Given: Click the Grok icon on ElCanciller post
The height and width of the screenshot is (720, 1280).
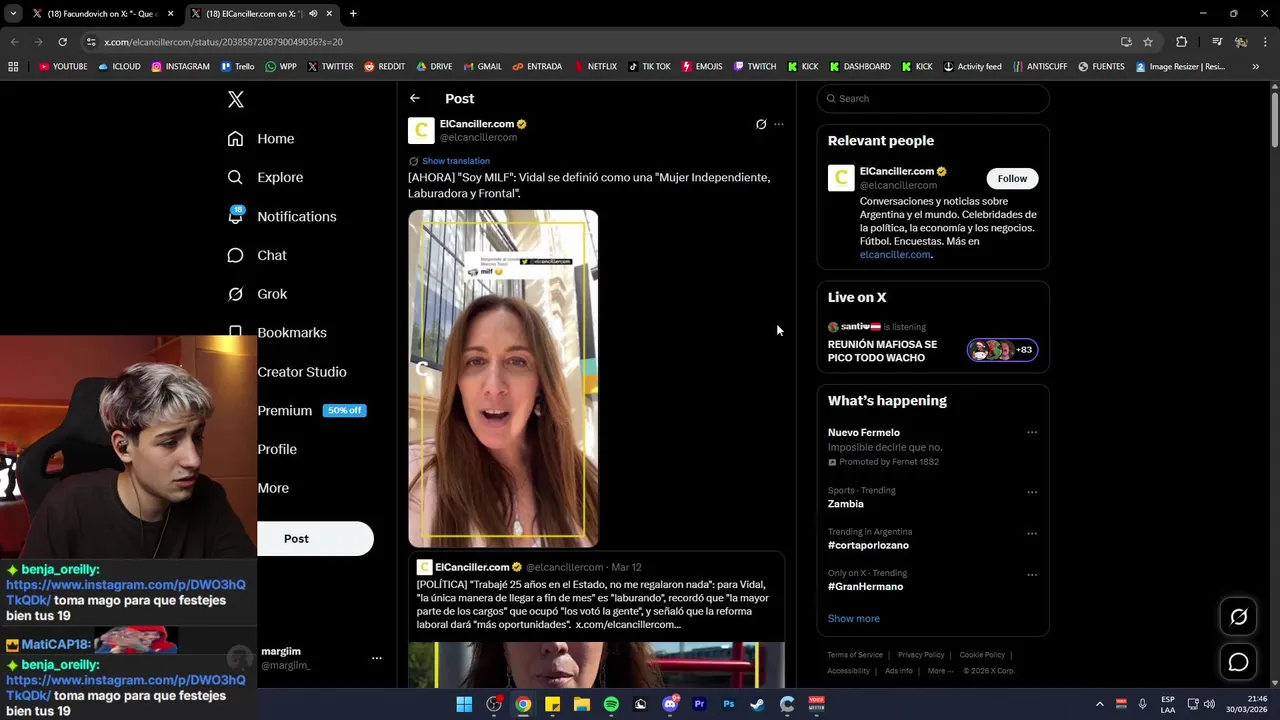Looking at the screenshot, I should point(761,124).
